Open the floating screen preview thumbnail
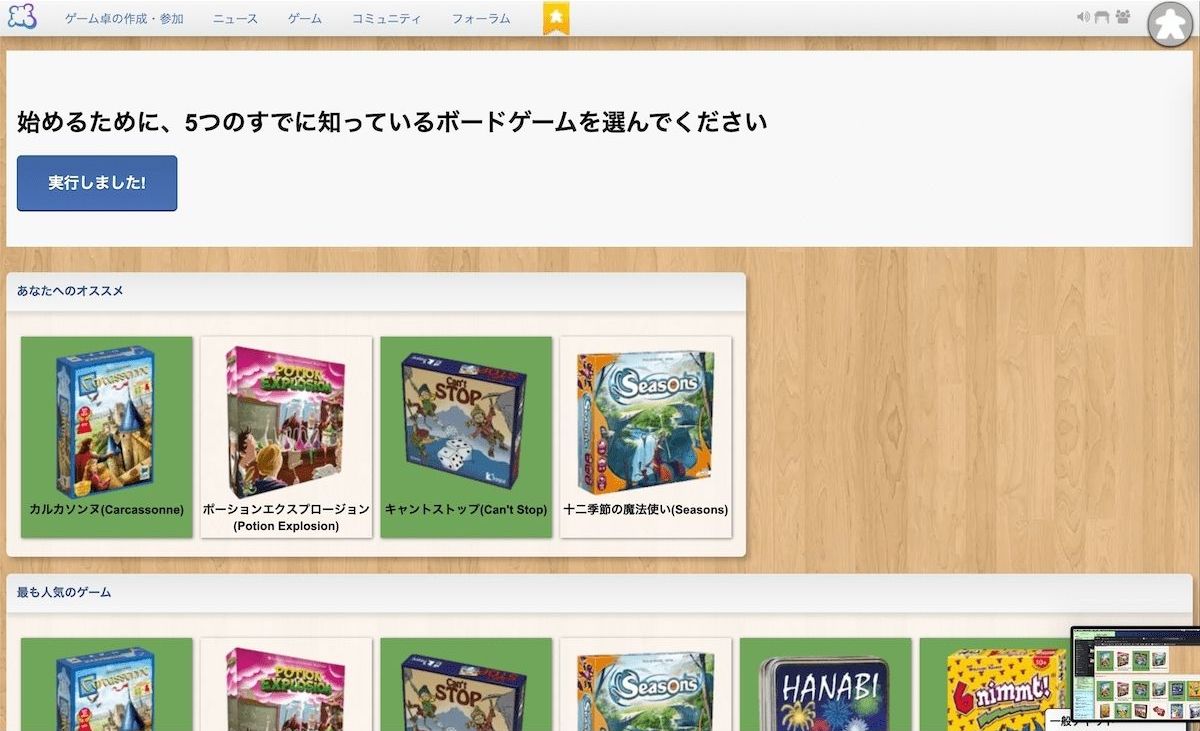This screenshot has height=731, width=1200. pyautogui.click(x=1135, y=674)
